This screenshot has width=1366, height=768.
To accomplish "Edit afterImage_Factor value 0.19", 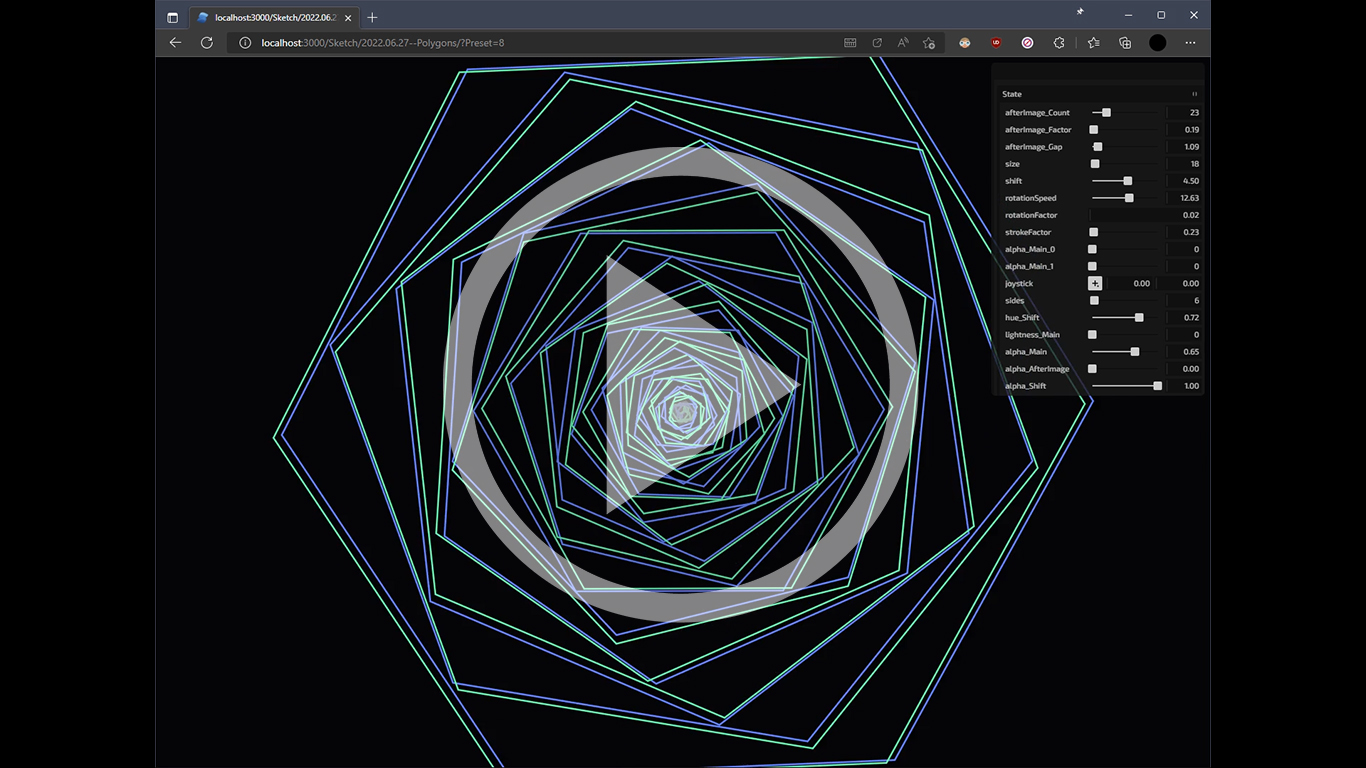I will tap(1185, 130).
